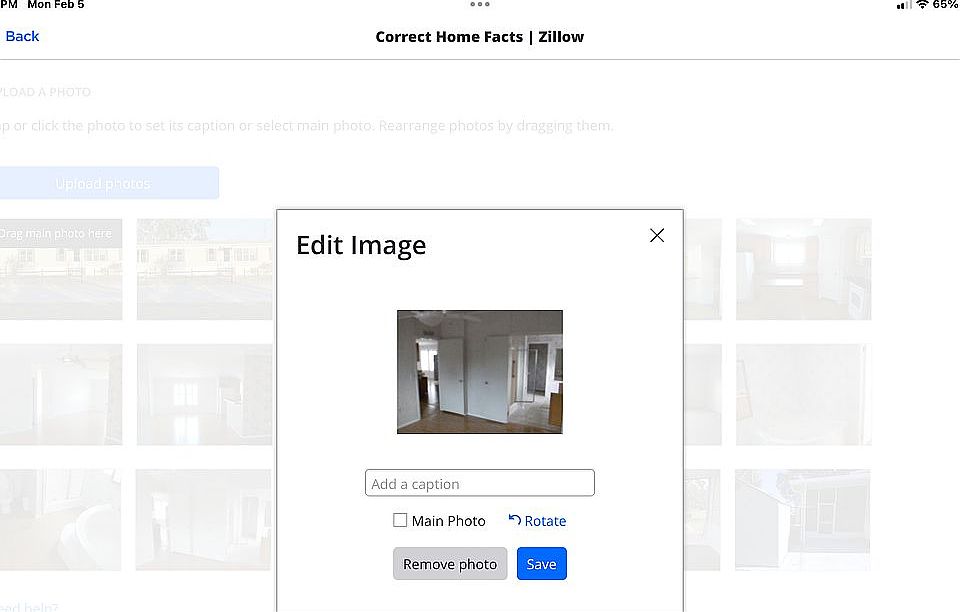Viewport: 960px width, 612px height.
Task: Tap the Wi-Fi status icon
Action: point(921,5)
